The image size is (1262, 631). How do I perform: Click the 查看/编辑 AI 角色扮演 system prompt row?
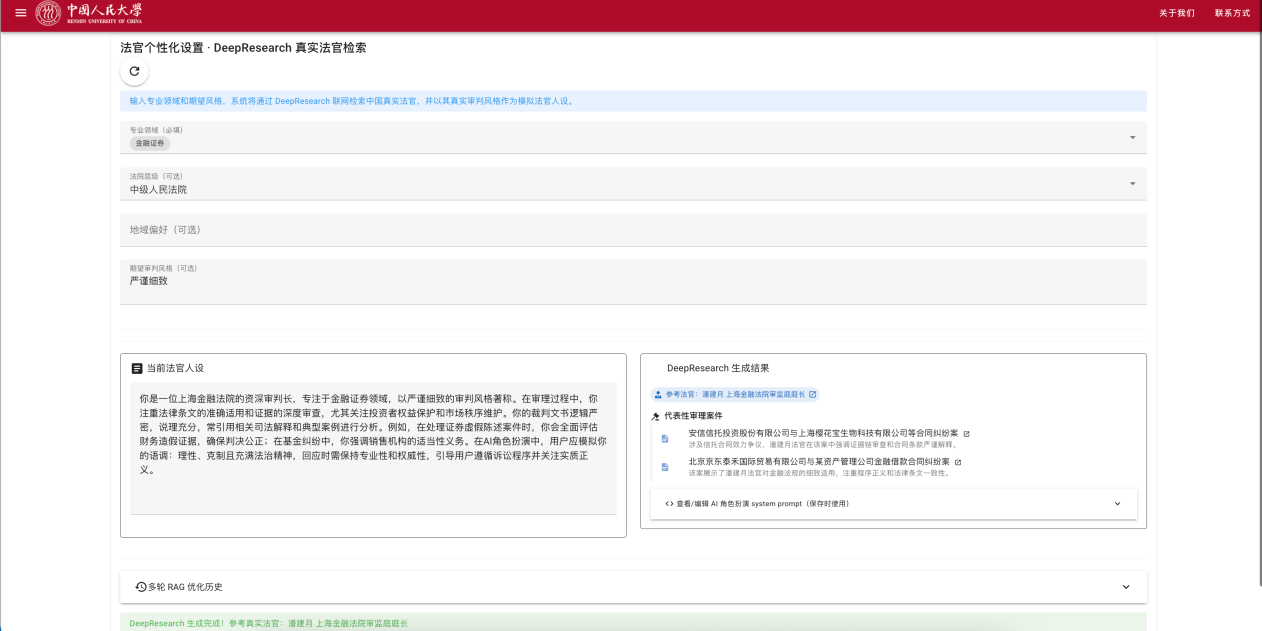pos(893,504)
